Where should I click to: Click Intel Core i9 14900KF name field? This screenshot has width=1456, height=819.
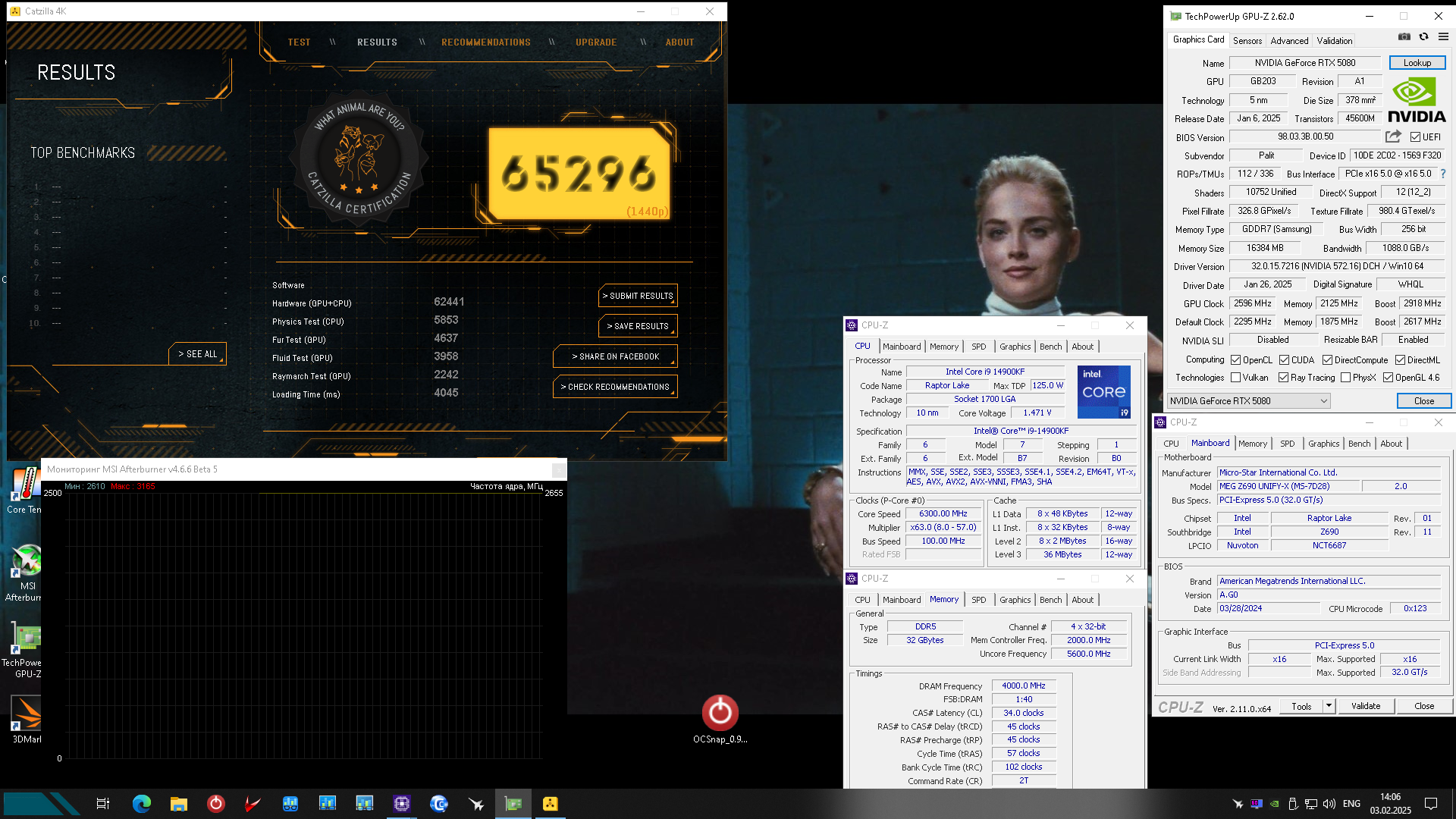point(985,372)
